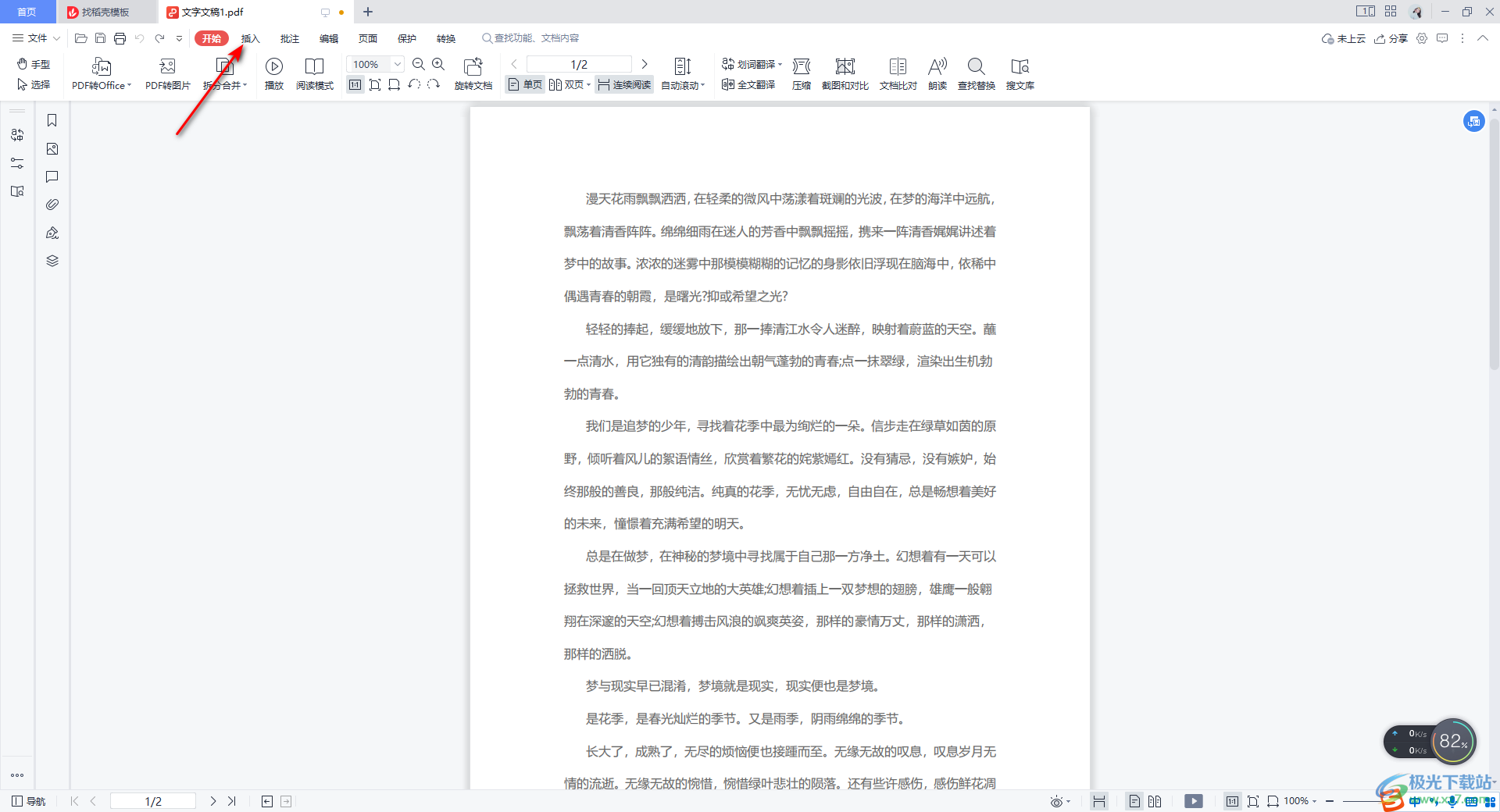
Task: Switch to the Page tab
Action: [368, 38]
